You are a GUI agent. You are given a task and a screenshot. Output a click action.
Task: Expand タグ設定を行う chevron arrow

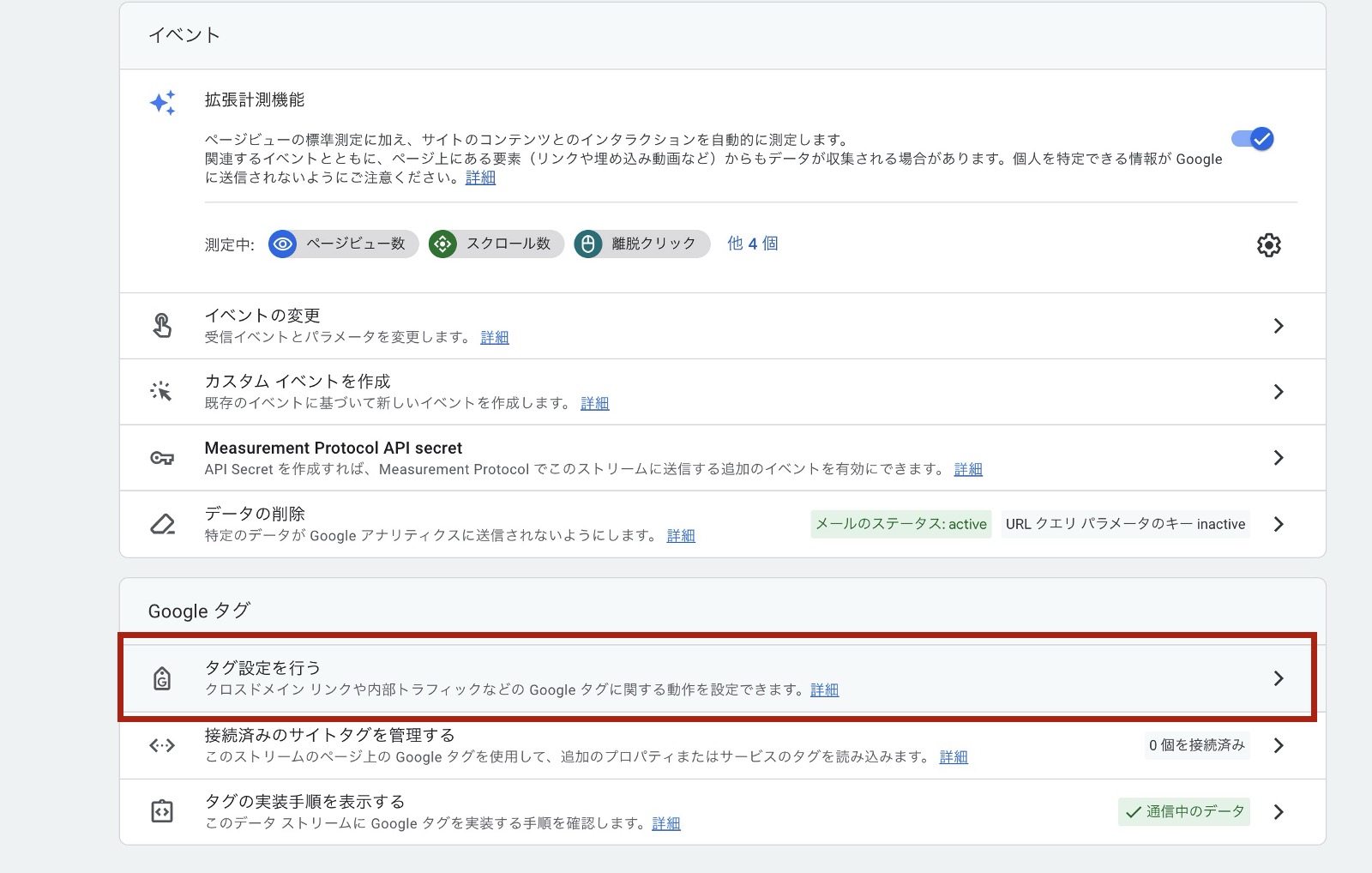[1279, 678]
